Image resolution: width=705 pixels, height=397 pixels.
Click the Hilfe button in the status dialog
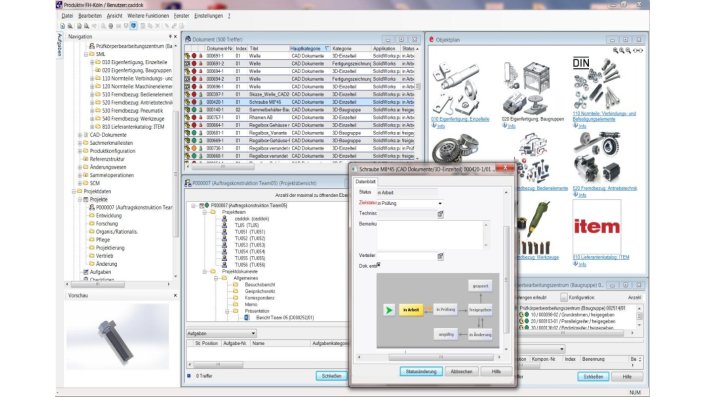(x=496, y=372)
